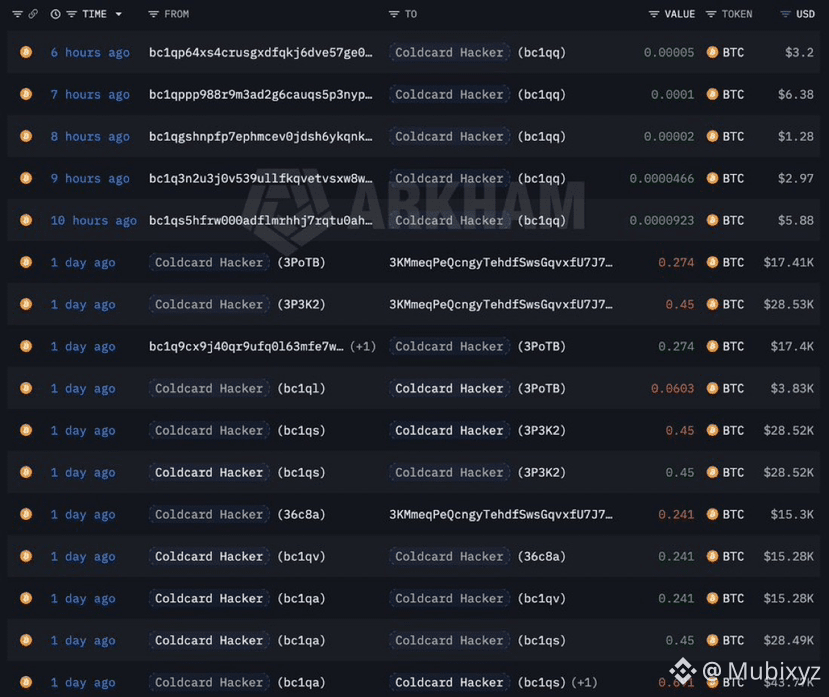829x697 pixels.
Task: Open sender address bc1q9cx9j40qr9ufq0l63mfe7w
Action: pos(246,347)
